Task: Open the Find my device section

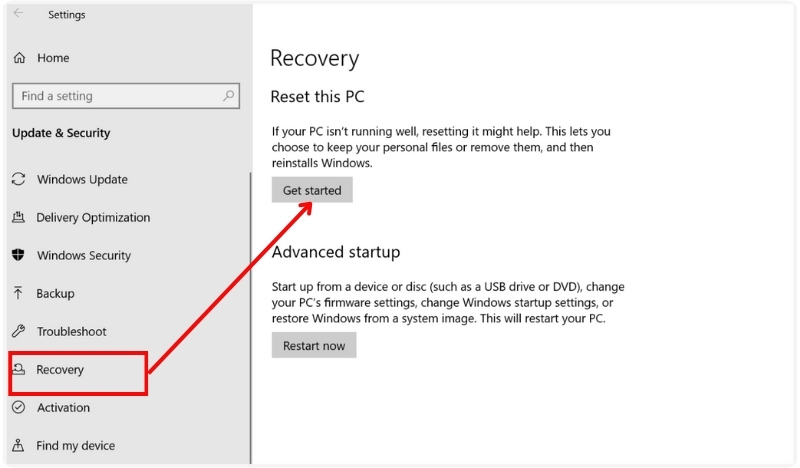Action: (76, 445)
